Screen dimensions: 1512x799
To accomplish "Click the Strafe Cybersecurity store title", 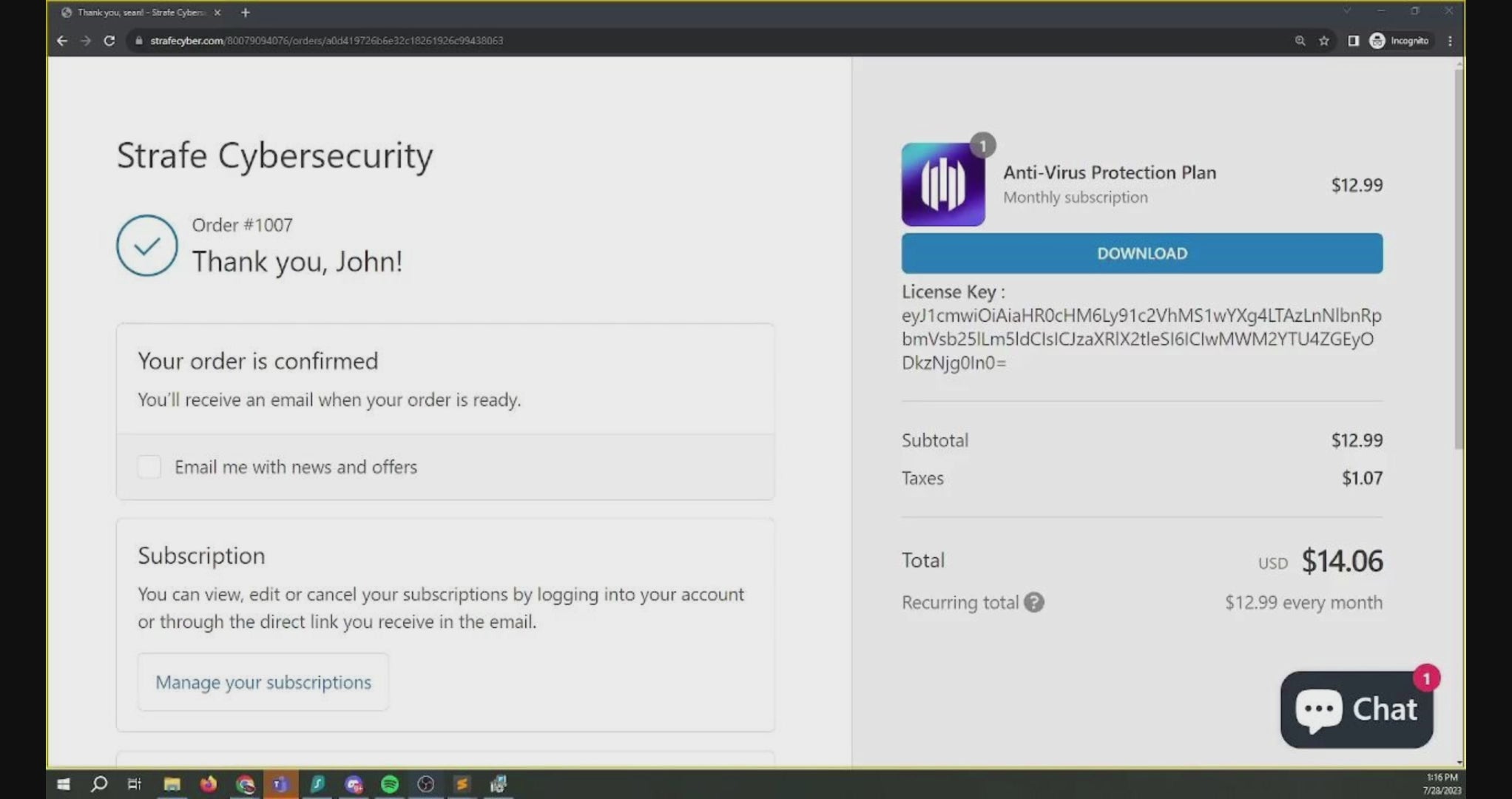I will point(274,155).
